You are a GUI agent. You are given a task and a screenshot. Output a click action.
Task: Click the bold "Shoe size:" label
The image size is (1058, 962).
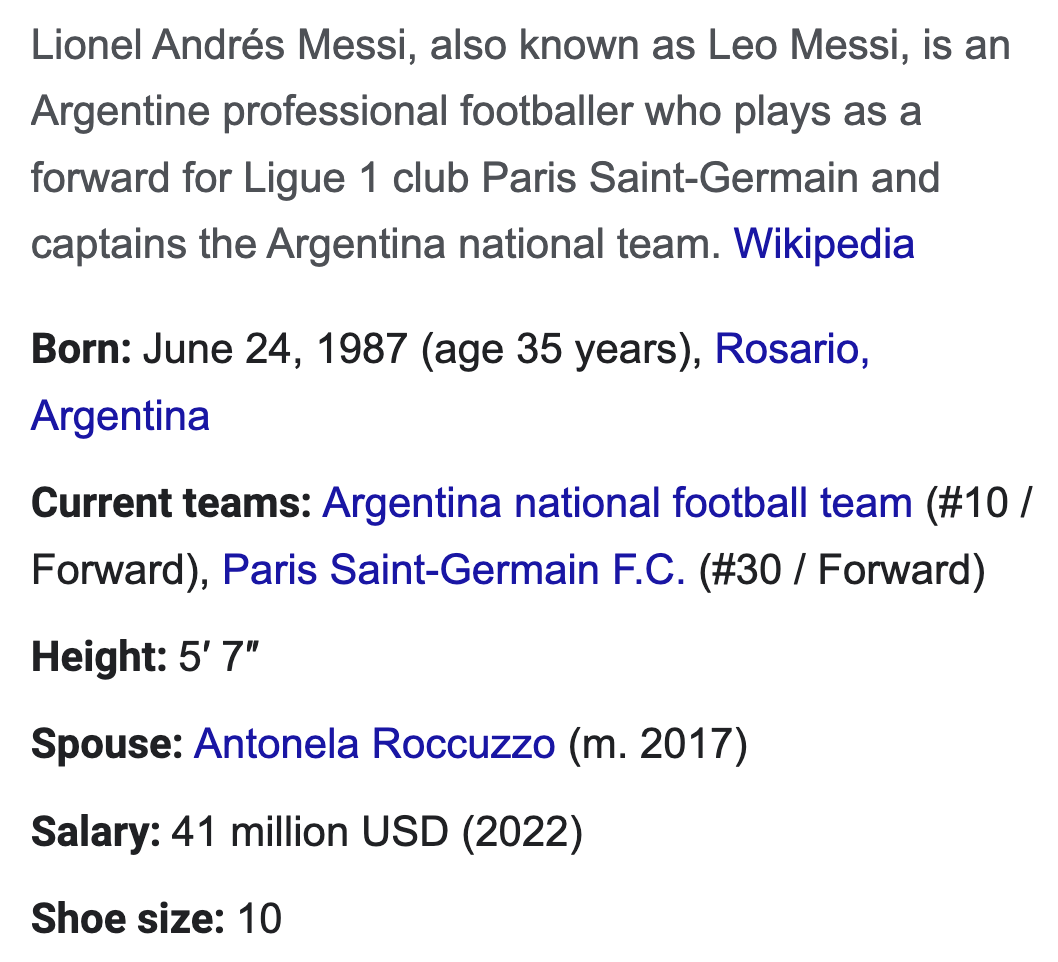coord(128,919)
